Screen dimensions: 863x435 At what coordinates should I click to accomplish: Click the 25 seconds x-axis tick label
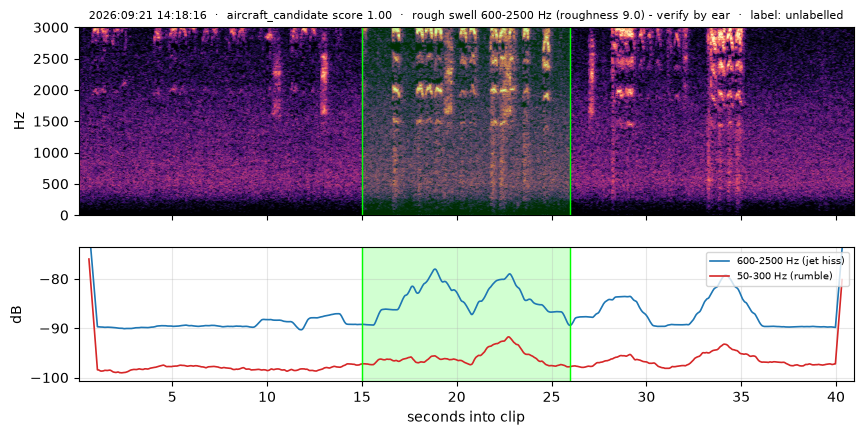pos(552,396)
